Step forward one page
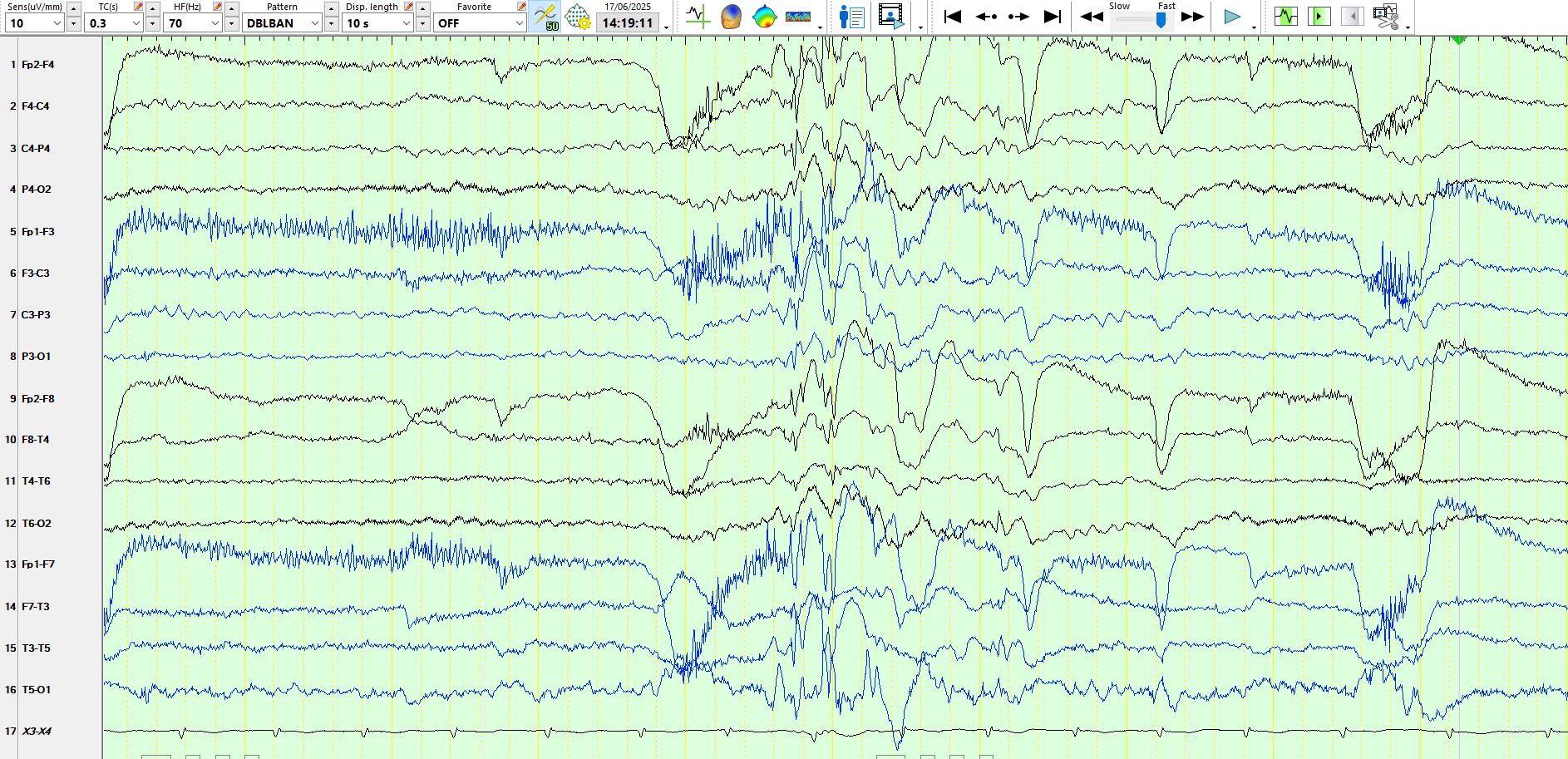 pos(1018,17)
